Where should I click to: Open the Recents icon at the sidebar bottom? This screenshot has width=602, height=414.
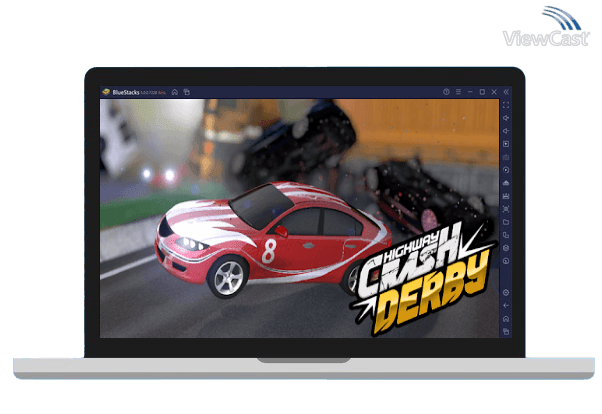506,331
